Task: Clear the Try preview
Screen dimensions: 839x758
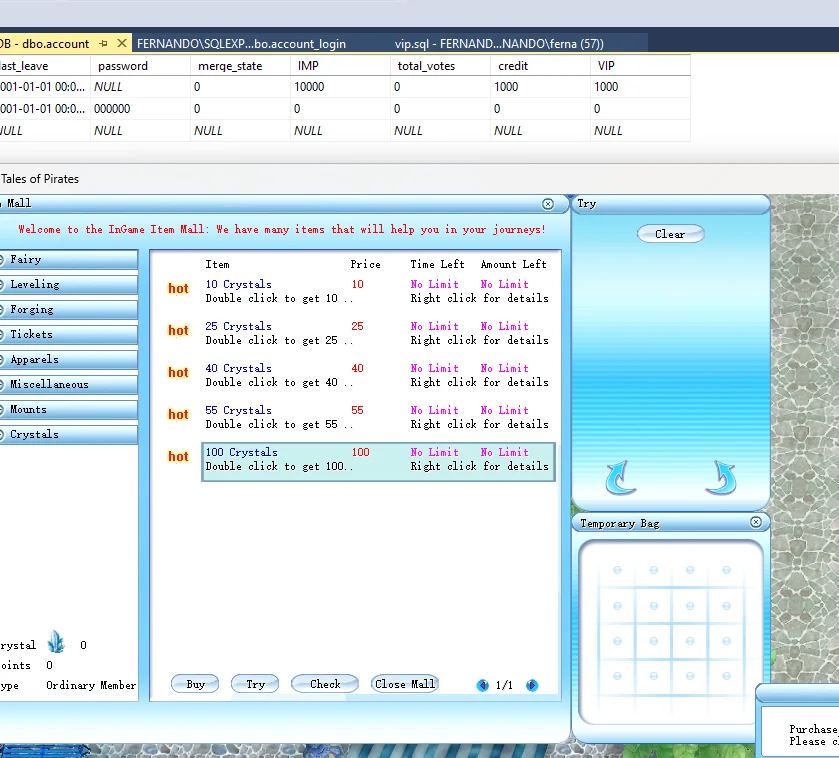Action: tap(670, 234)
